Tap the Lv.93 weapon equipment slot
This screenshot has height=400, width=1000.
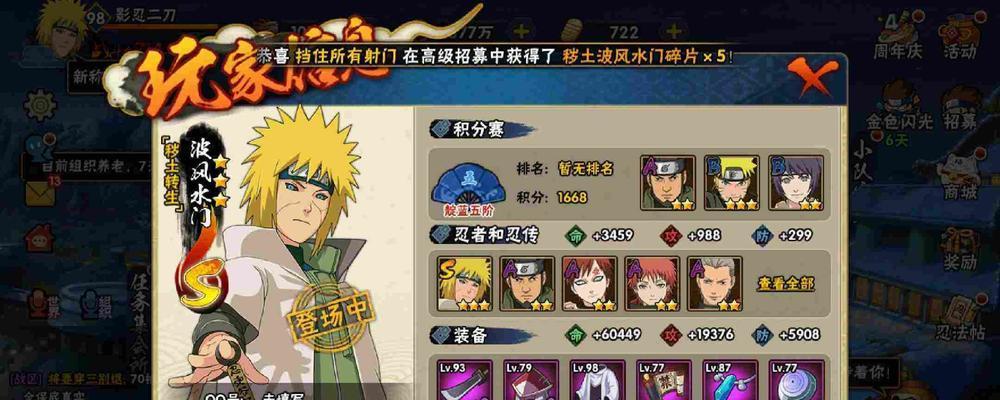point(464,380)
